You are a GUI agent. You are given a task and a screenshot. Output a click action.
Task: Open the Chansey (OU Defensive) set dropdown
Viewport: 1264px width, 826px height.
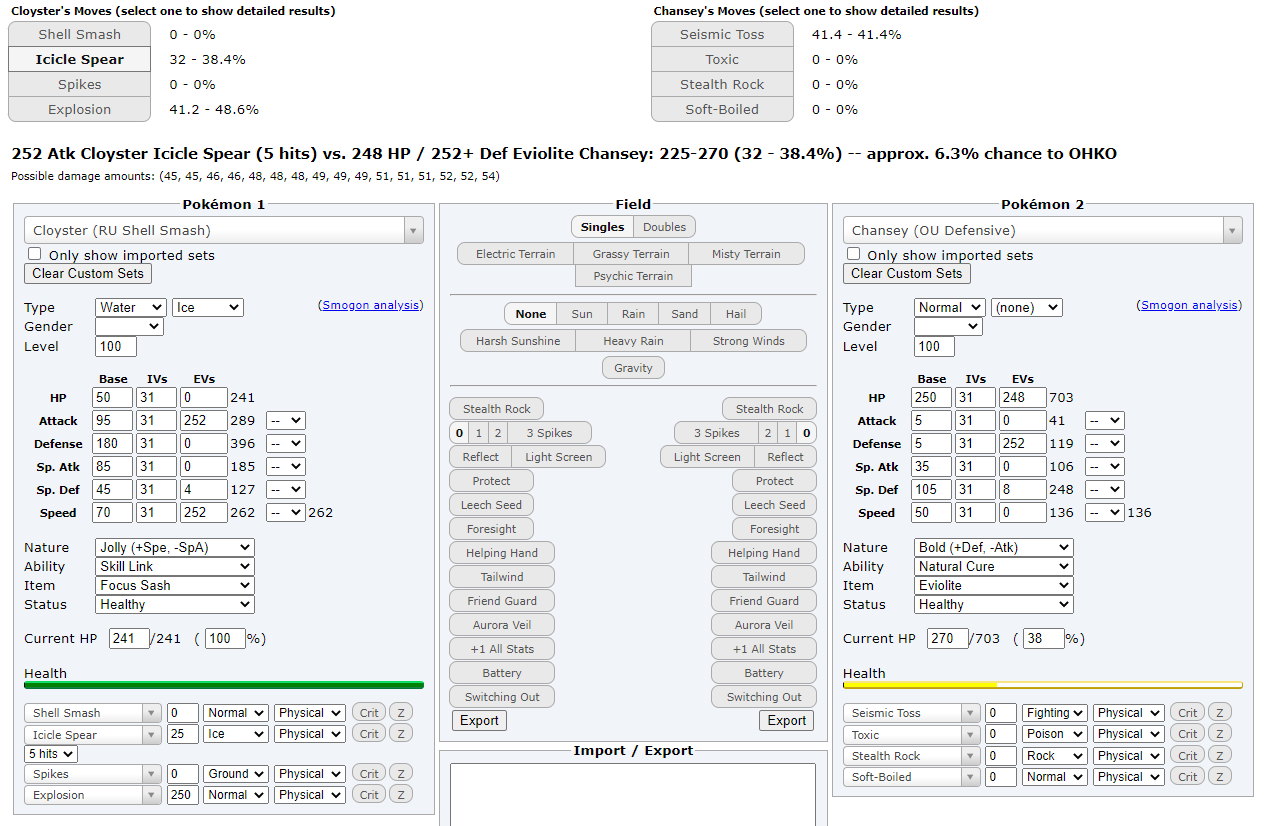pyautogui.click(x=1042, y=230)
